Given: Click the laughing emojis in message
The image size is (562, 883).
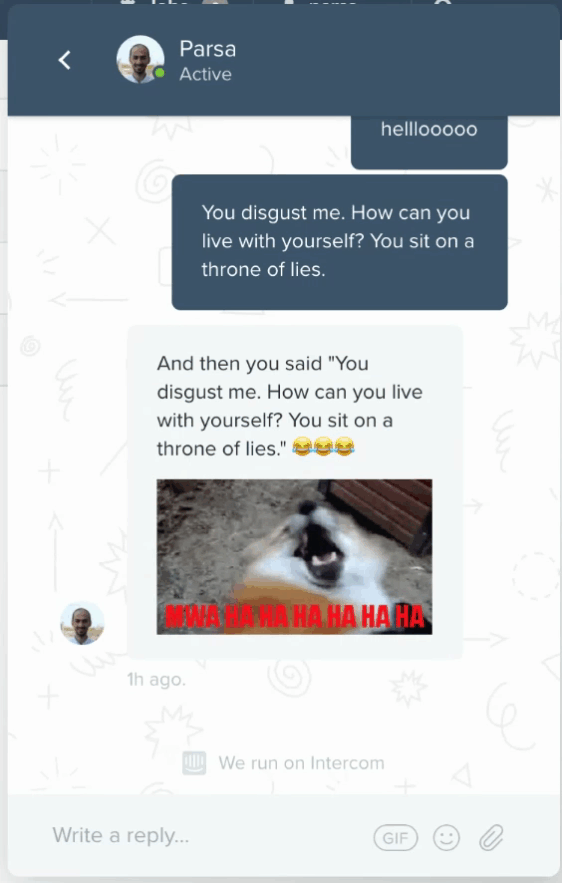Looking at the screenshot, I should 323,447.
